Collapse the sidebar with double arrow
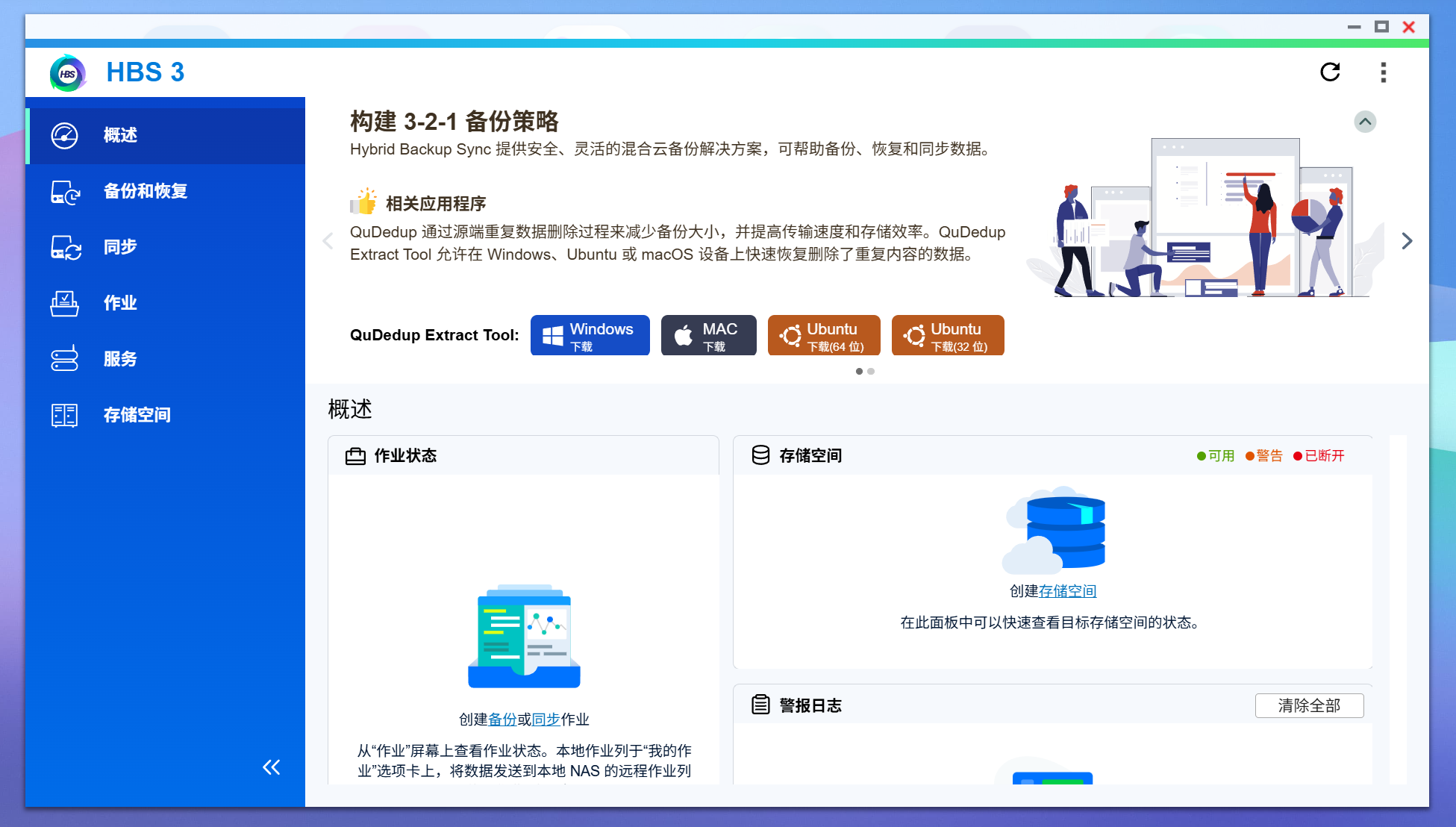The width and height of the screenshot is (1456, 827). [272, 767]
